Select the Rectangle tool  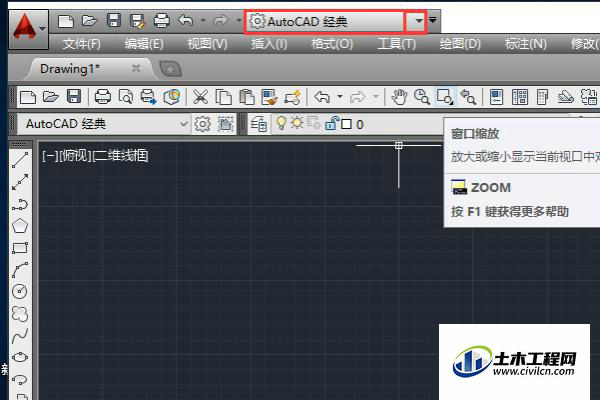pyautogui.click(x=20, y=248)
